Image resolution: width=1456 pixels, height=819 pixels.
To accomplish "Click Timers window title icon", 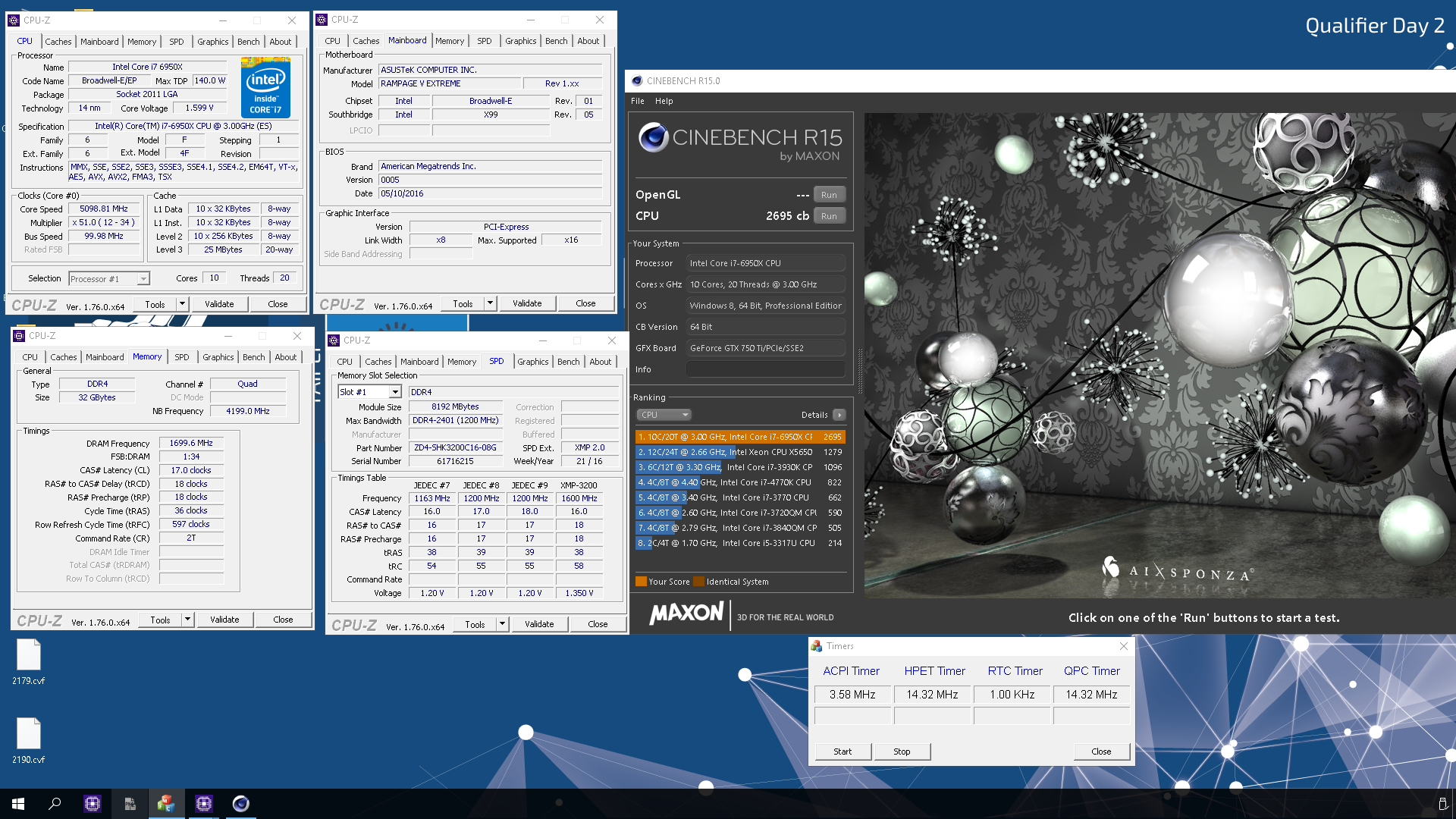I will pos(817,646).
